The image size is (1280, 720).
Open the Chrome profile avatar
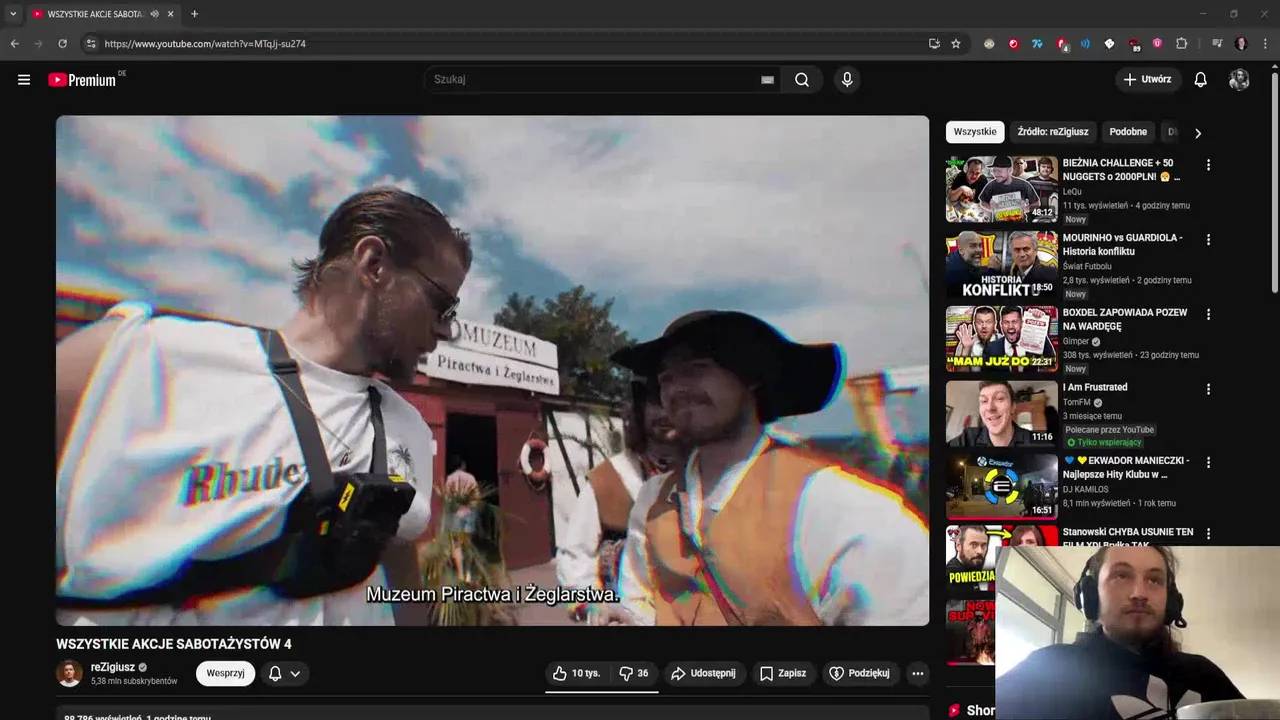tap(1241, 44)
